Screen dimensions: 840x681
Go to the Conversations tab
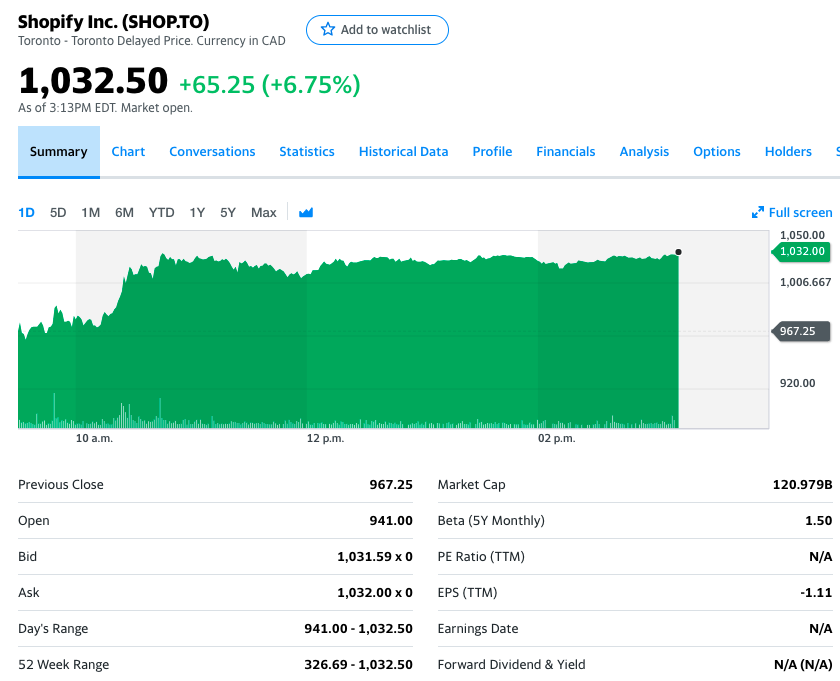click(212, 152)
